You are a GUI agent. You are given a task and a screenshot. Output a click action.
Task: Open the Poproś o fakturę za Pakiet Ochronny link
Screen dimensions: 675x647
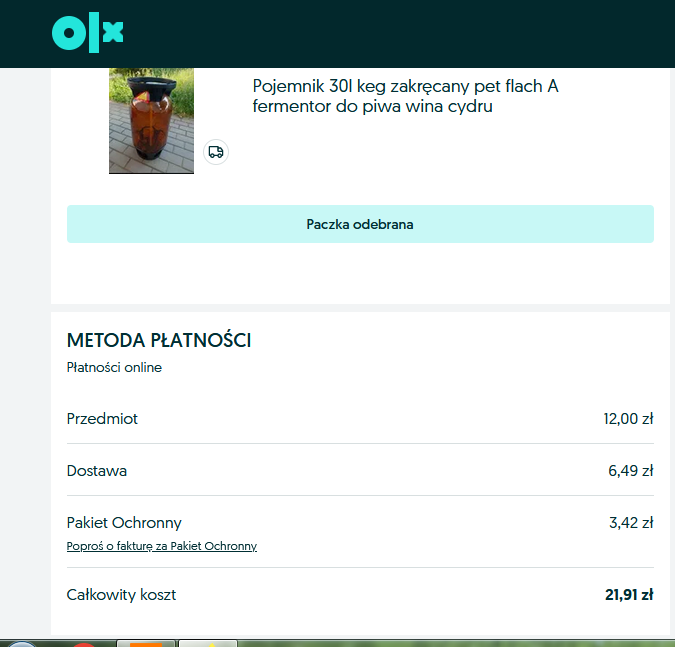pos(162,546)
